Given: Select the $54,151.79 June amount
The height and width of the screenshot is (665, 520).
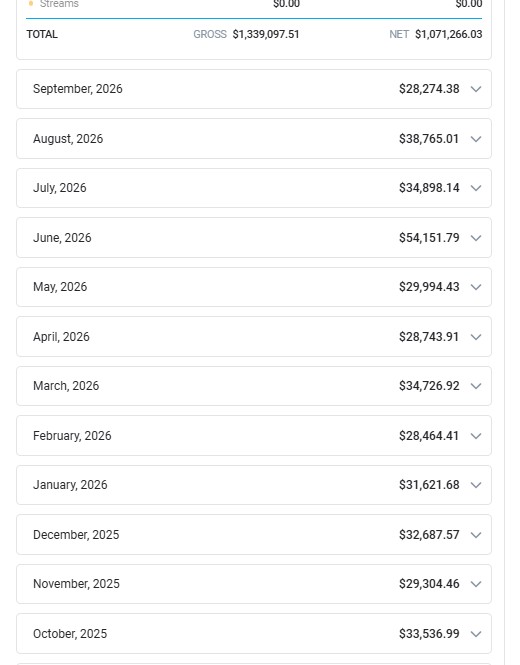Looking at the screenshot, I should click(429, 238).
